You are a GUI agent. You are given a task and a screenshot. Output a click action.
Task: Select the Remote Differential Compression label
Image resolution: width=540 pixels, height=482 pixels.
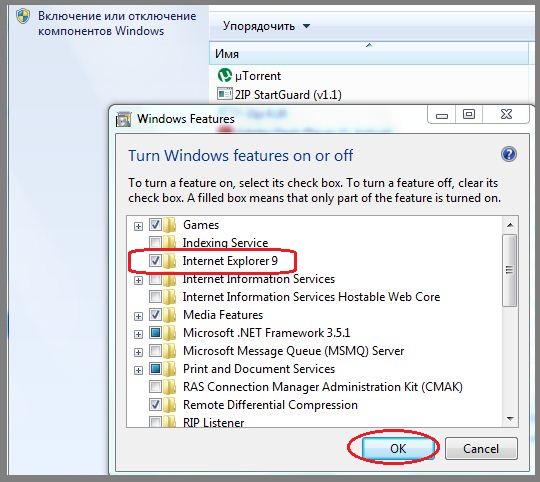[270, 405]
